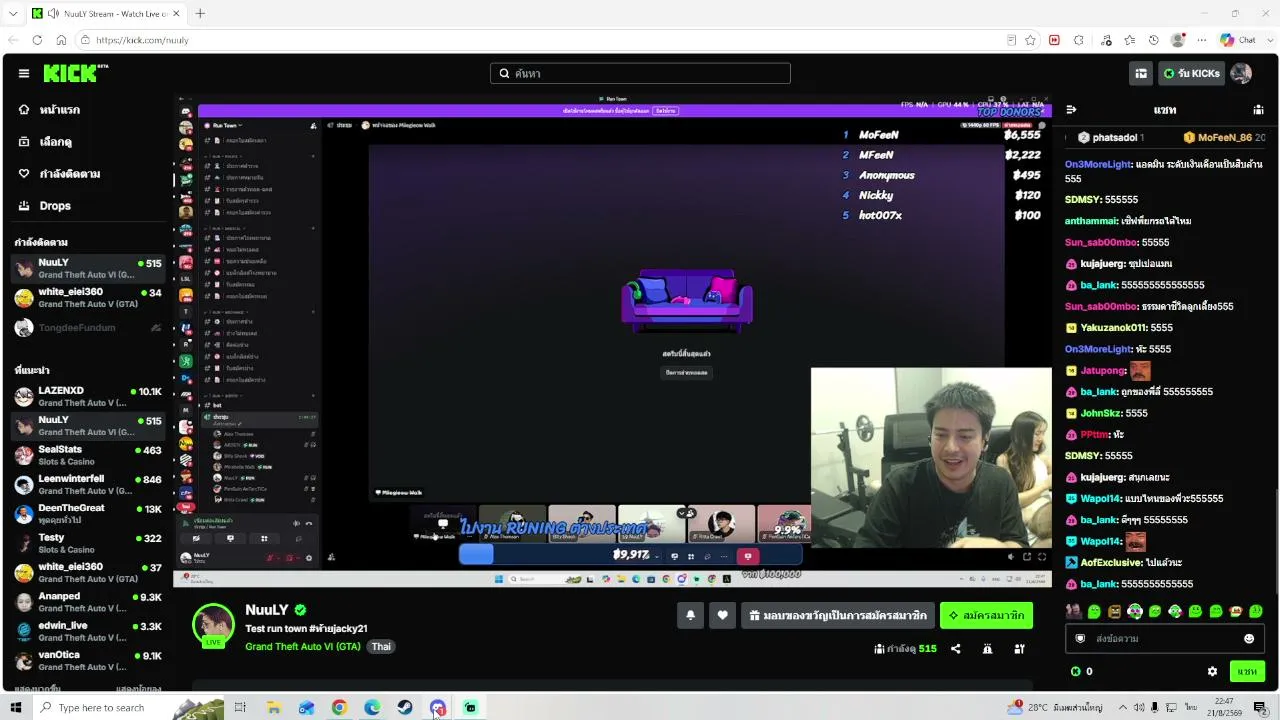
Task: Click the chat message input field
Action: [x=1164, y=639]
